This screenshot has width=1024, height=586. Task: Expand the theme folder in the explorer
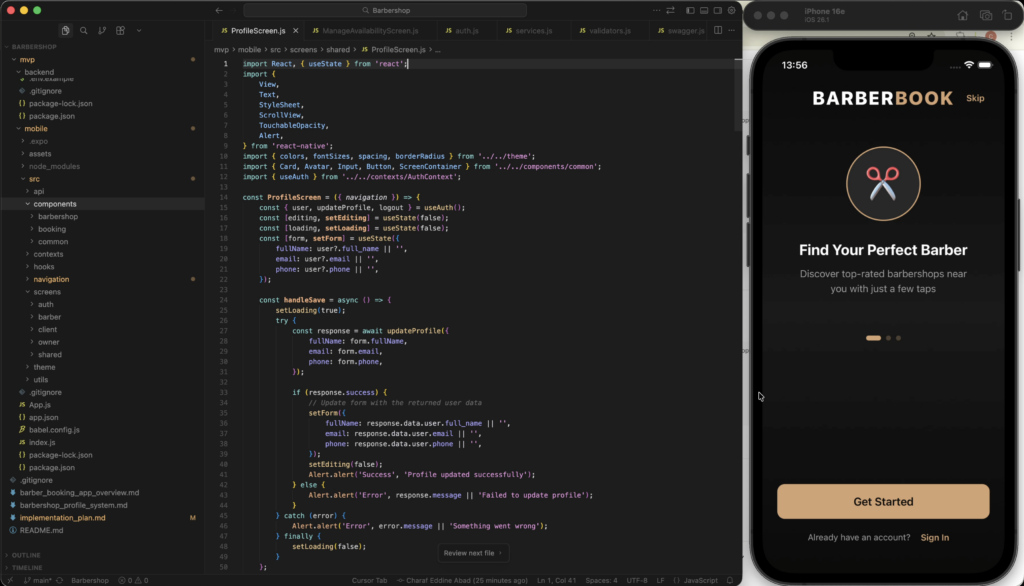(x=44, y=367)
